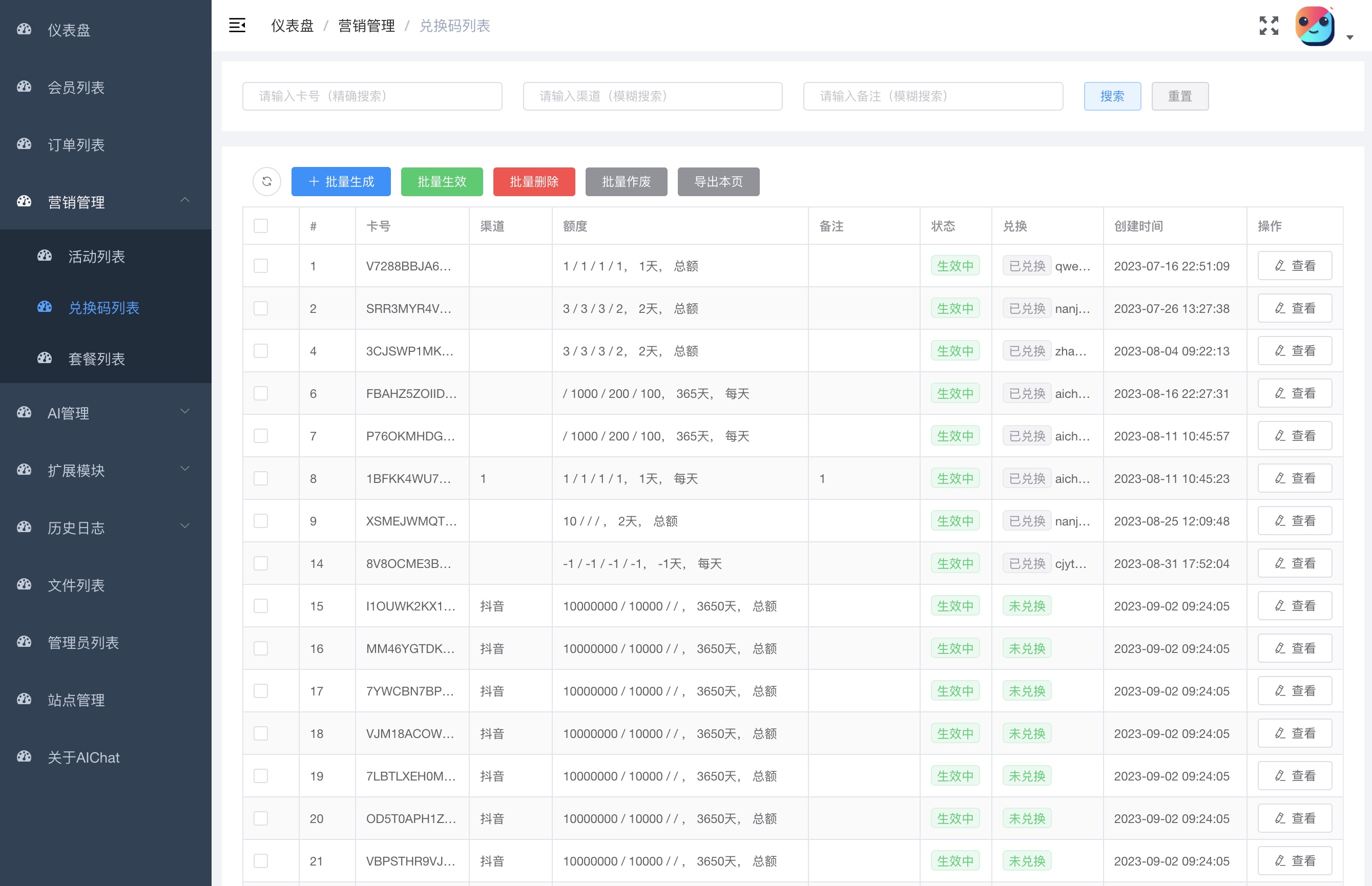The width and height of the screenshot is (1372, 886).
Task: Select checkbox for row V7288BBJA6
Action: pyautogui.click(x=261, y=266)
